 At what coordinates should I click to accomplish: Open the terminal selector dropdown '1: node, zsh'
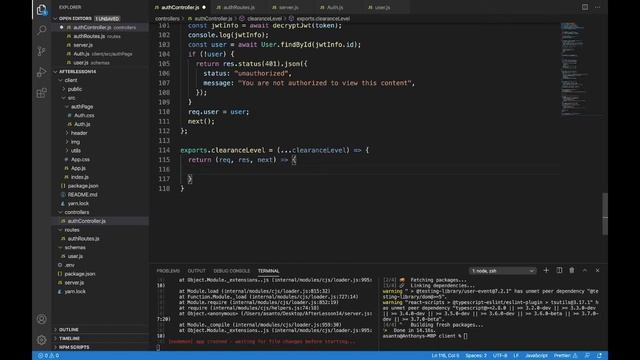502,271
